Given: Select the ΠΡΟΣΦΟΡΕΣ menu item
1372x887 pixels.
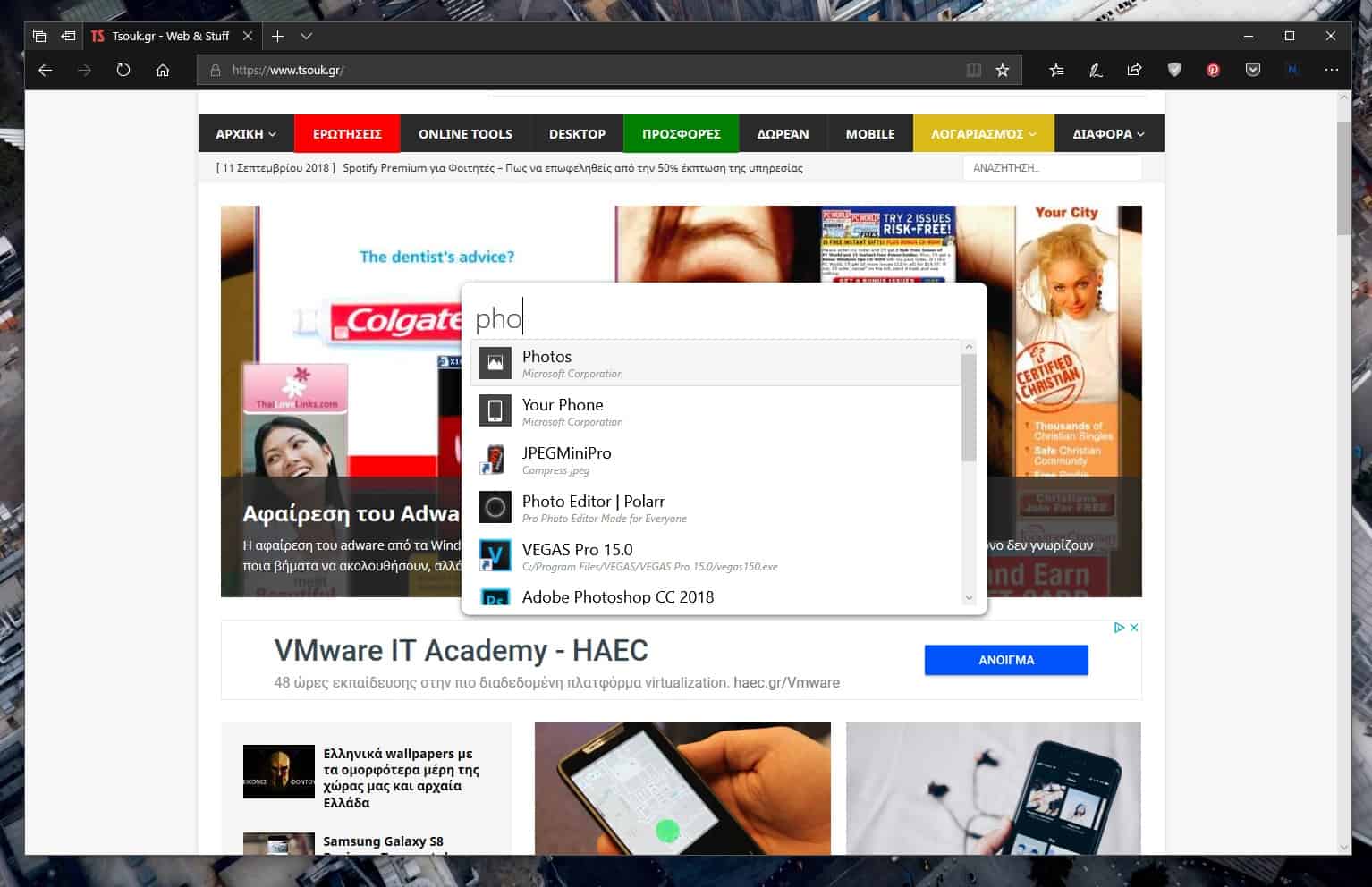Looking at the screenshot, I should click(x=681, y=134).
